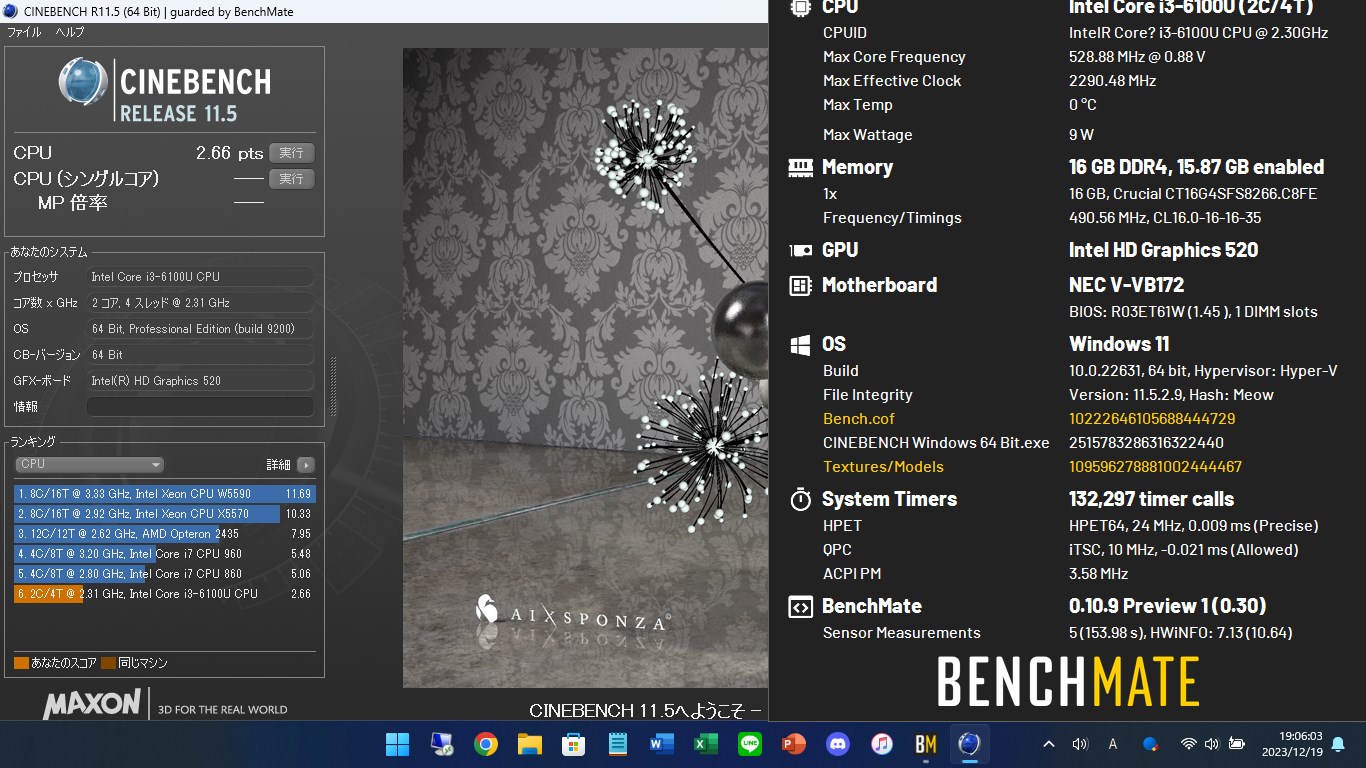Open the ファイル menu

[24, 32]
